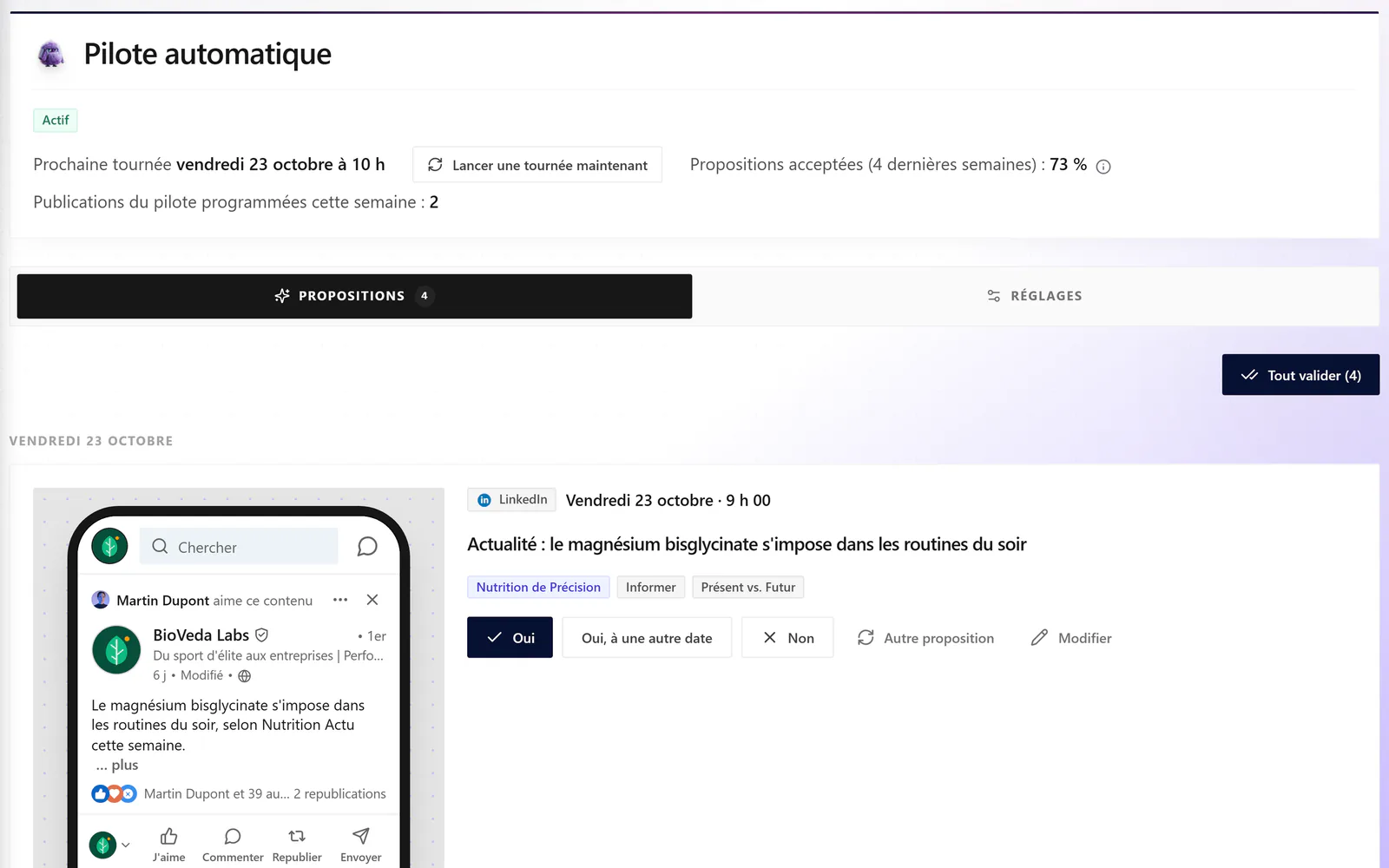
Task: Expand the post with … plus
Action: click(117, 766)
